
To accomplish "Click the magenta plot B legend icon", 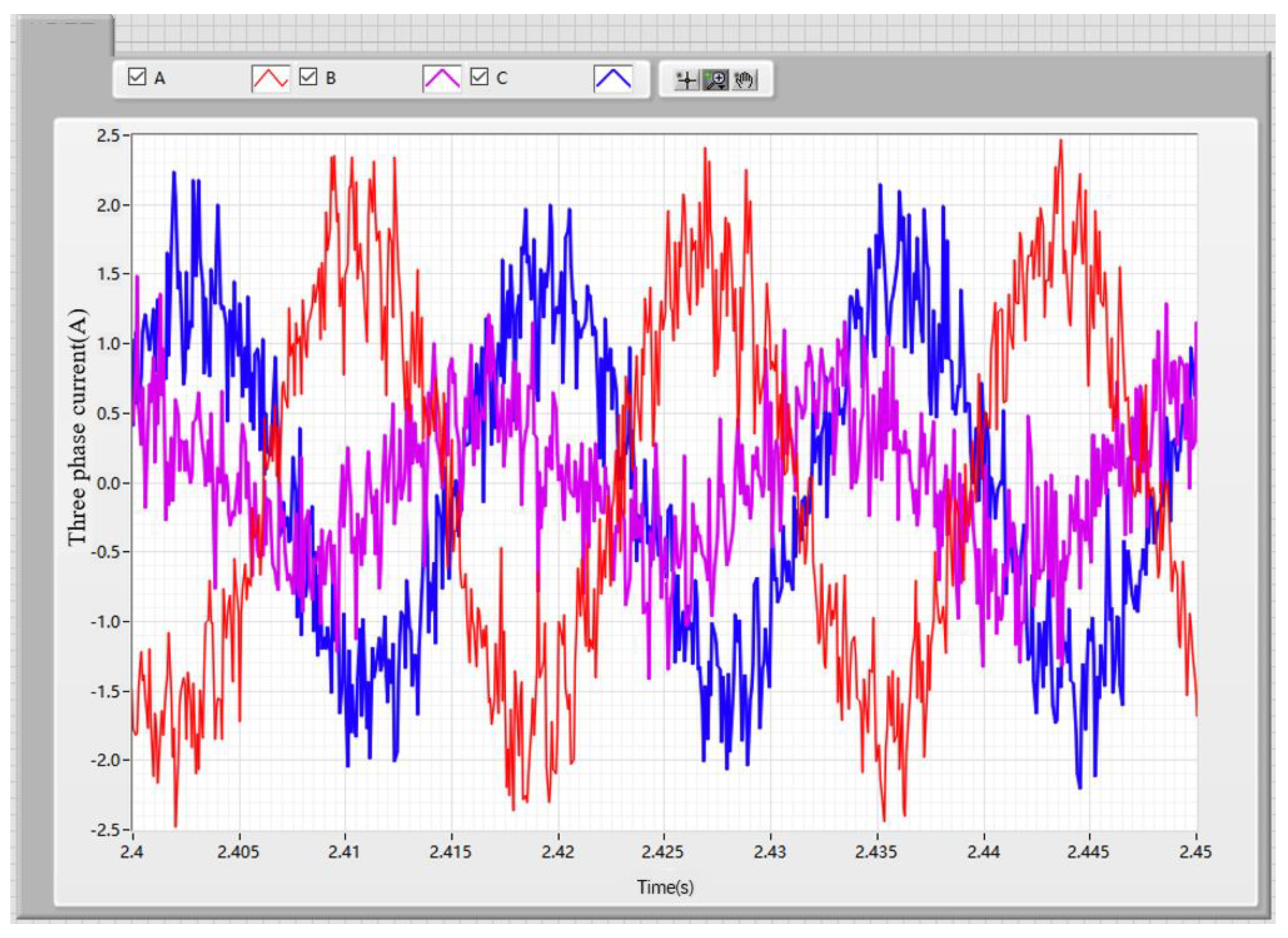I will point(442,78).
